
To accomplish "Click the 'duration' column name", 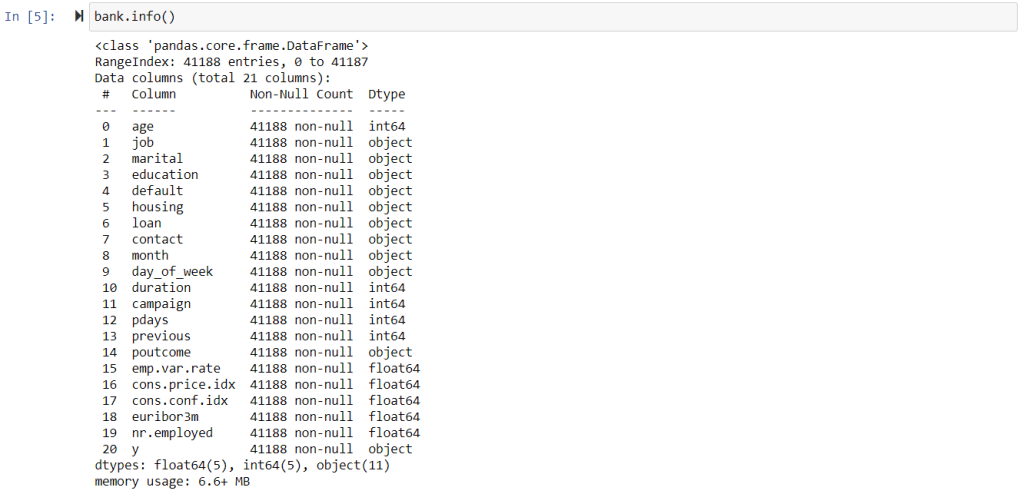I will pyautogui.click(x=161, y=287).
